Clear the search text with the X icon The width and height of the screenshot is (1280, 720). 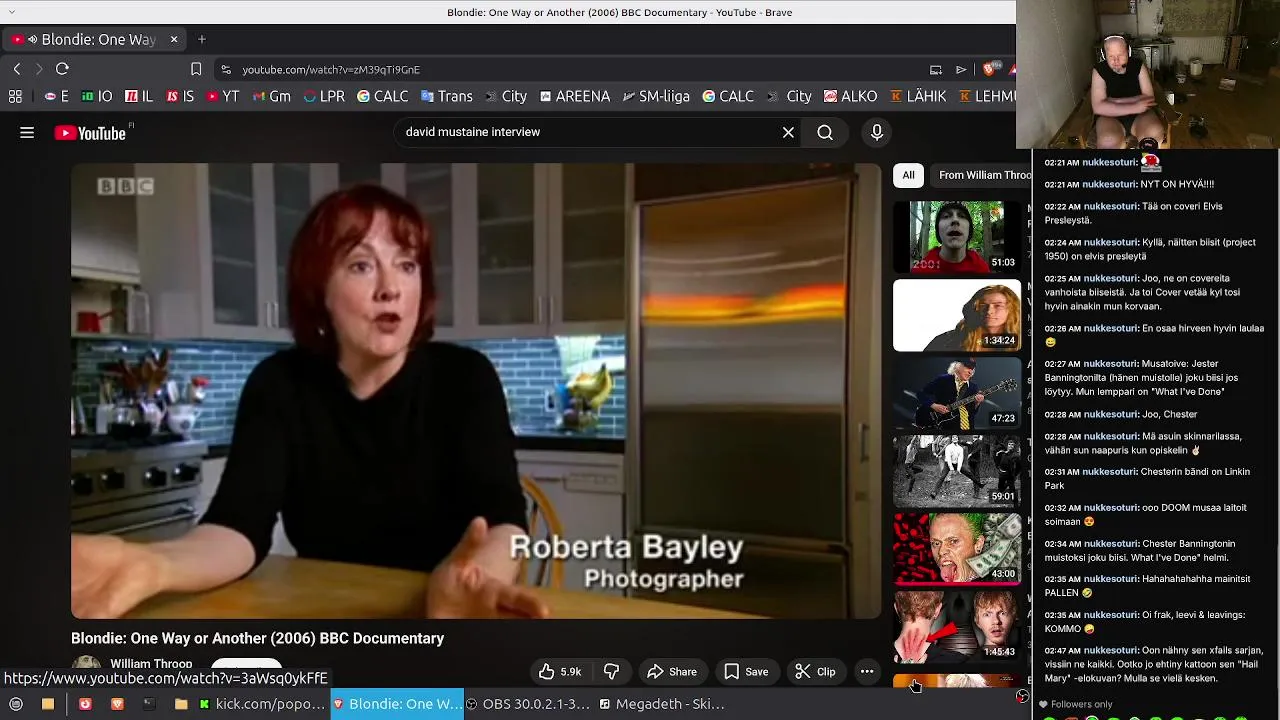[x=788, y=132]
